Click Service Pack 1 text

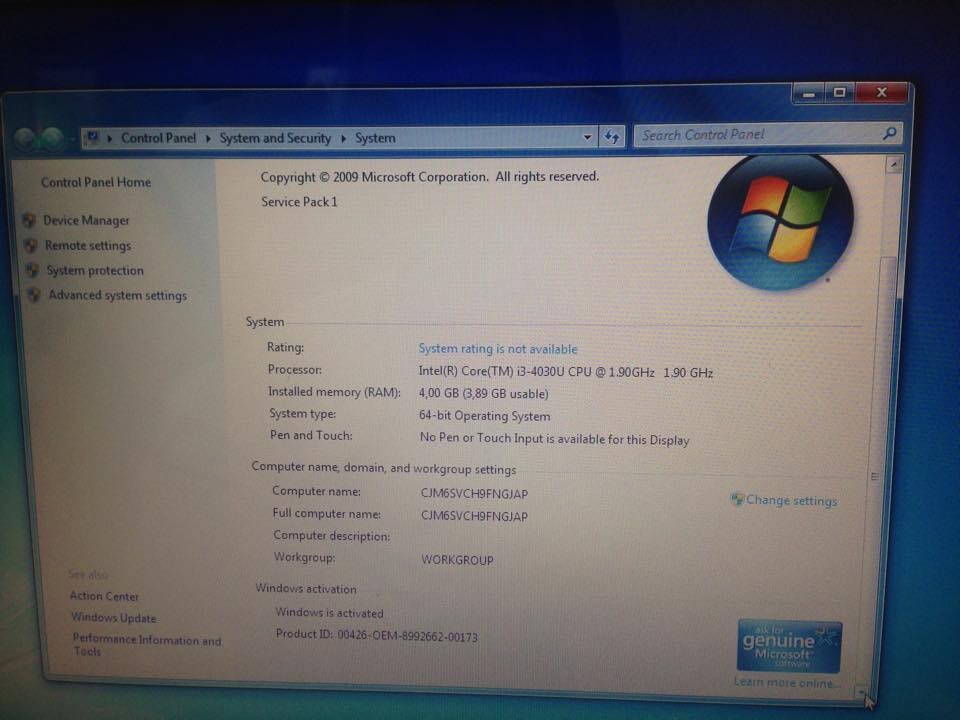pos(299,202)
